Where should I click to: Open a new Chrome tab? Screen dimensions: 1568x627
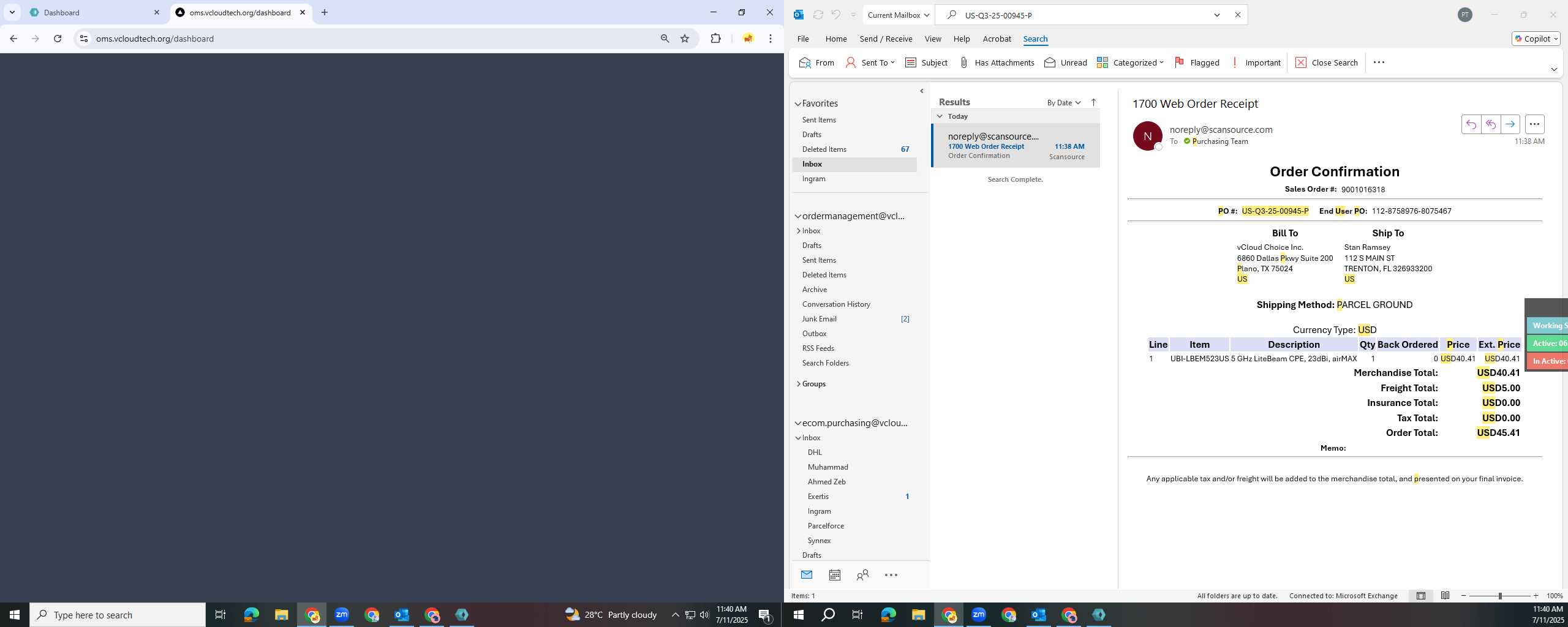(x=325, y=12)
